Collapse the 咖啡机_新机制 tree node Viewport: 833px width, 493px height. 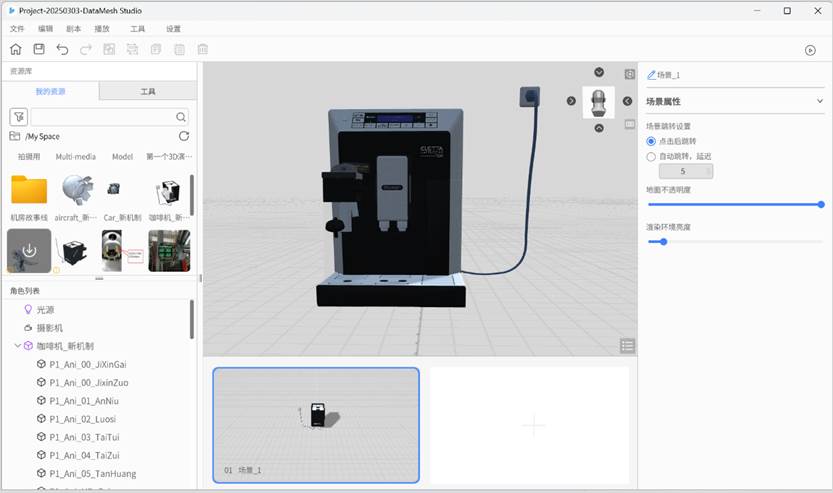(17, 346)
